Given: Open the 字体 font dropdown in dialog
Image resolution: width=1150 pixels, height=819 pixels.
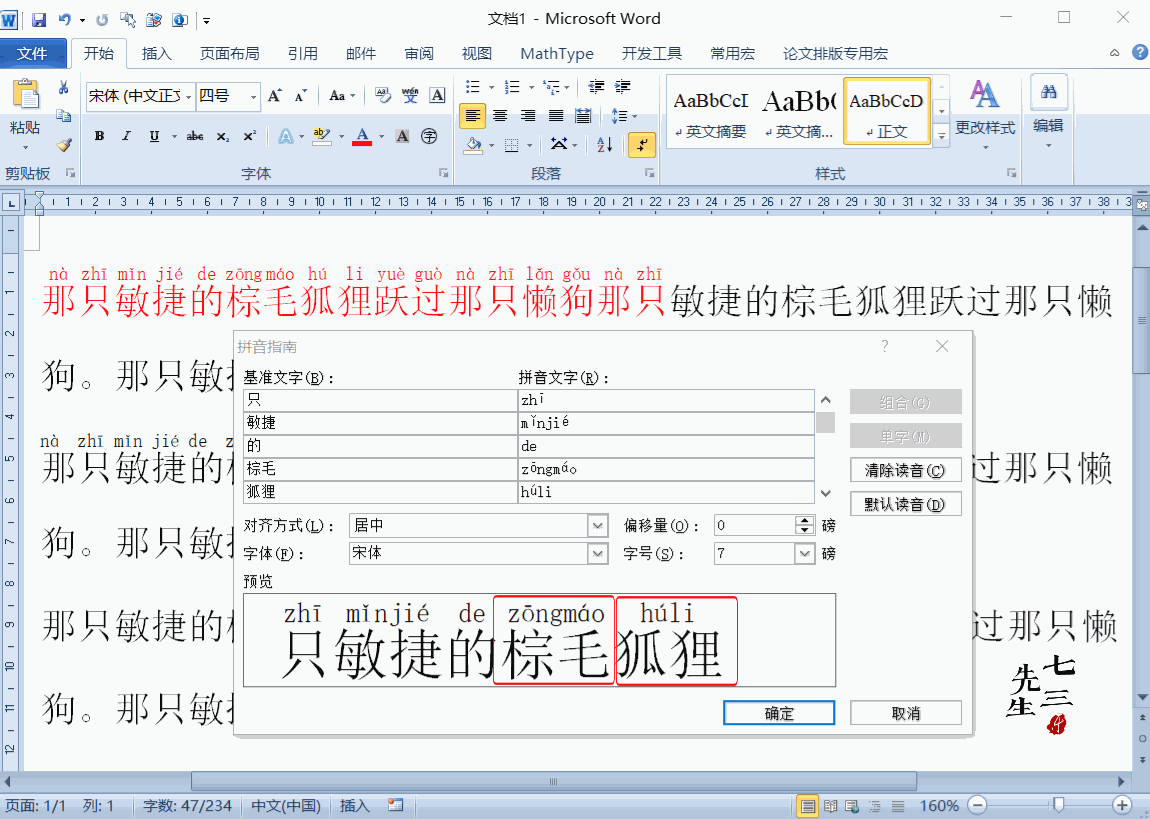Looking at the screenshot, I should coord(598,554).
